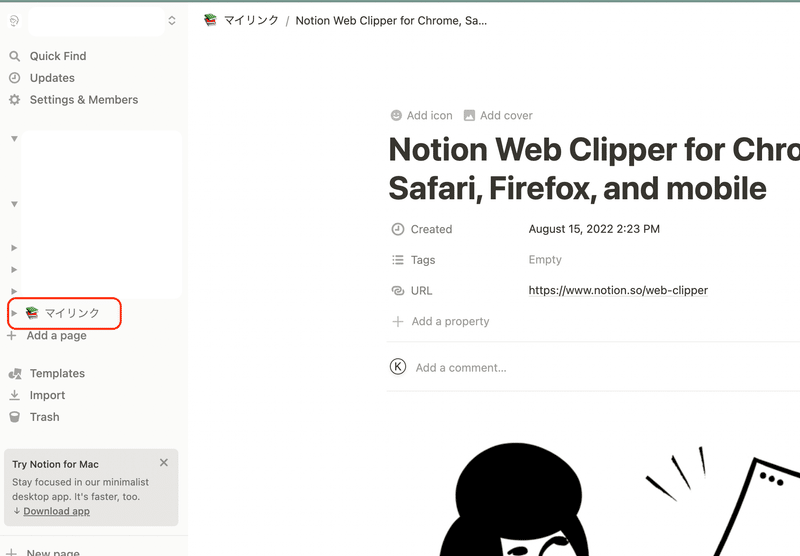Open Import option
The width and height of the screenshot is (800, 556).
[x=47, y=395]
